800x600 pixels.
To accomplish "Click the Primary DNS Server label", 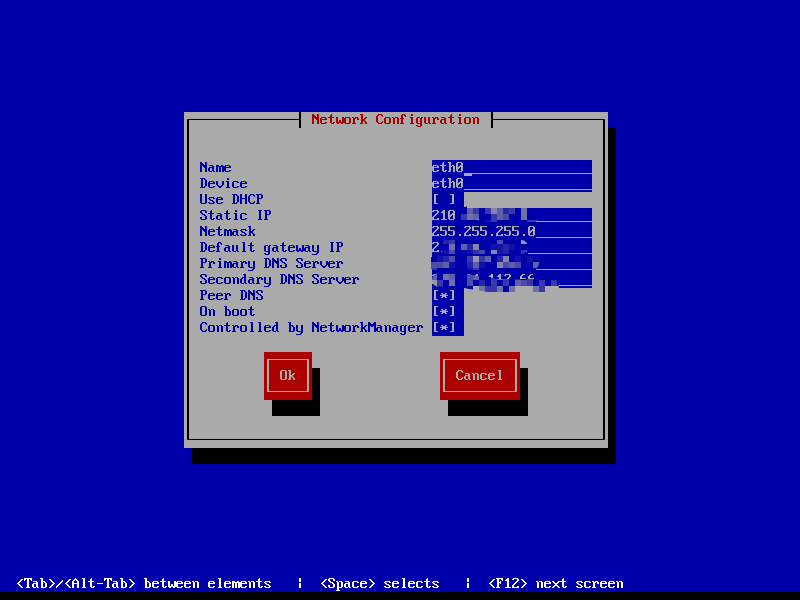I will click(x=271, y=263).
